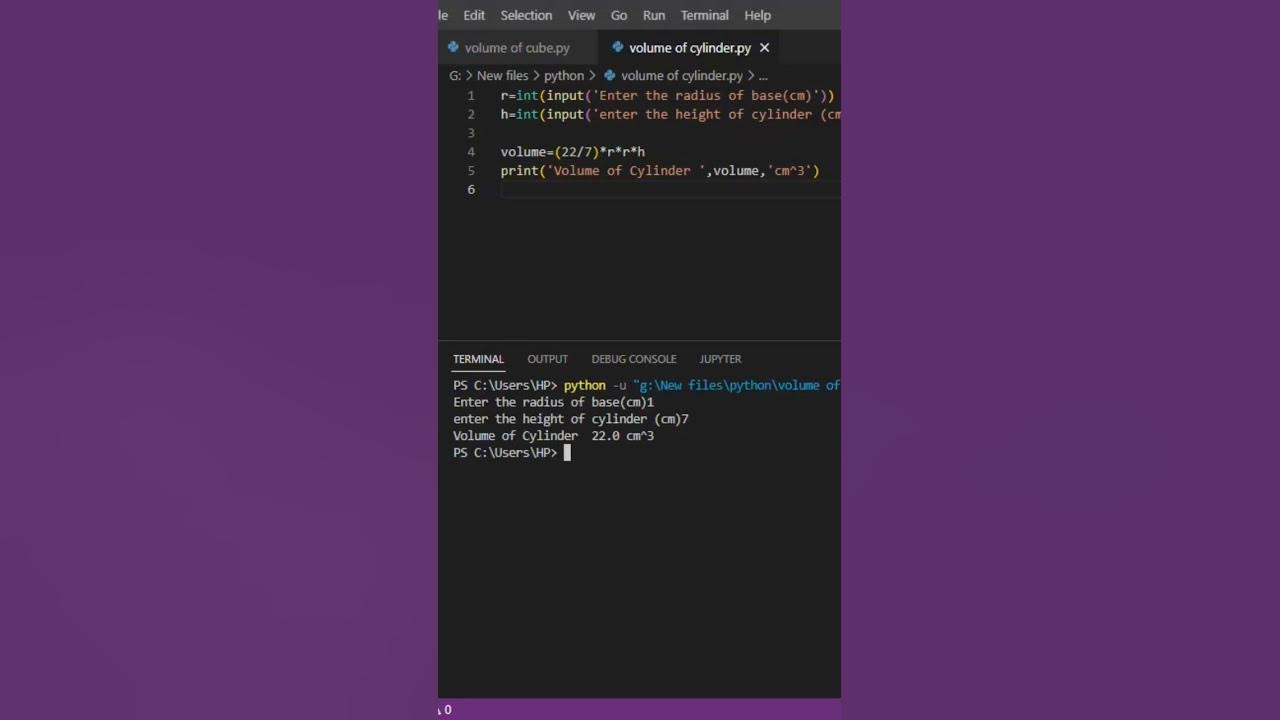Open the JUPYTER panel tab

pos(720,359)
